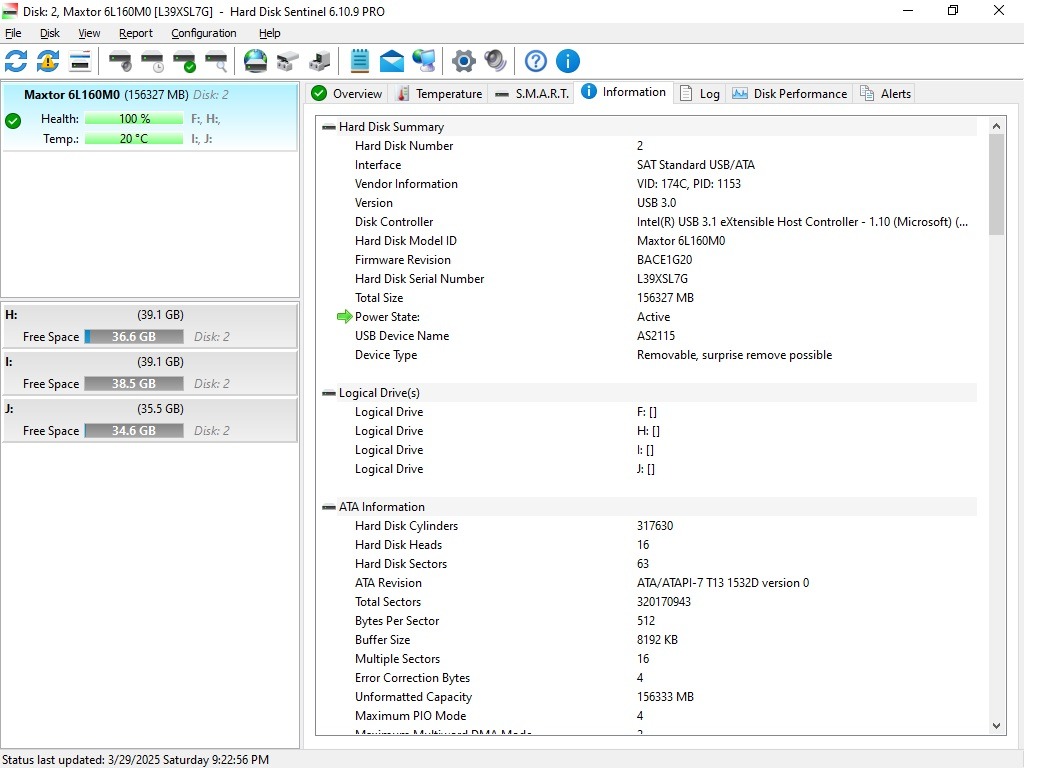Image resolution: width=1044 pixels, height=768 pixels.
Task: Click the Device Type row label
Action: point(386,355)
